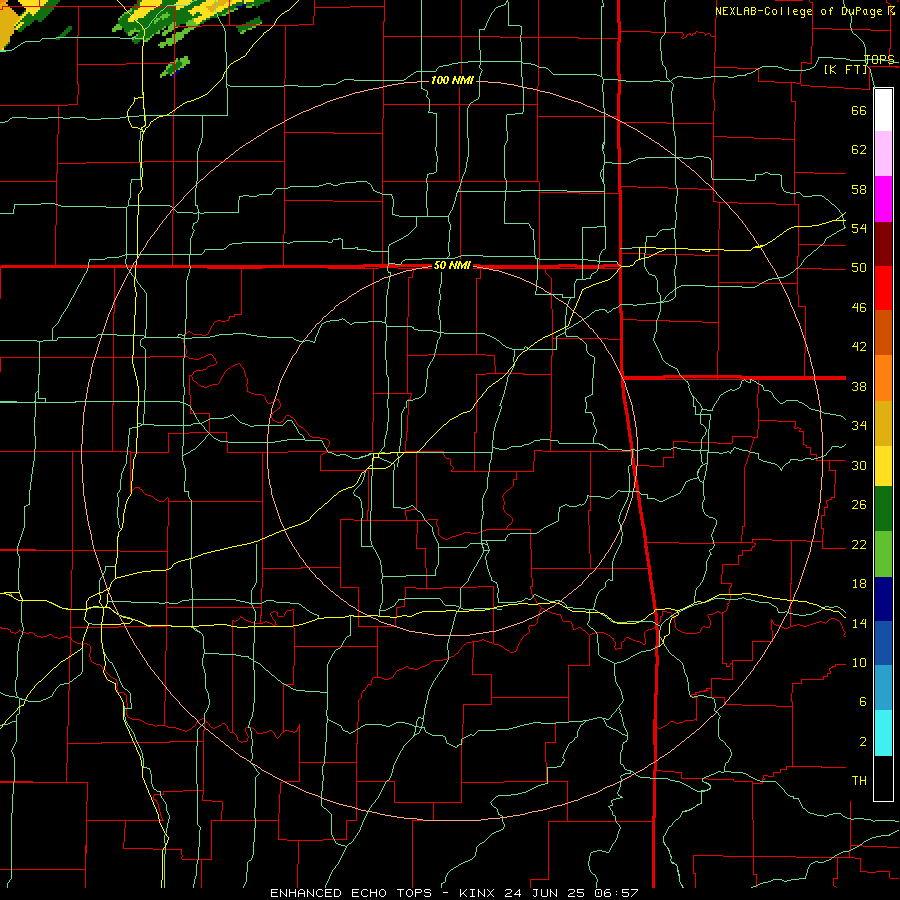Viewport: 900px width, 900px height.
Task: Click the navy blue legend swatch
Action: click(x=883, y=599)
